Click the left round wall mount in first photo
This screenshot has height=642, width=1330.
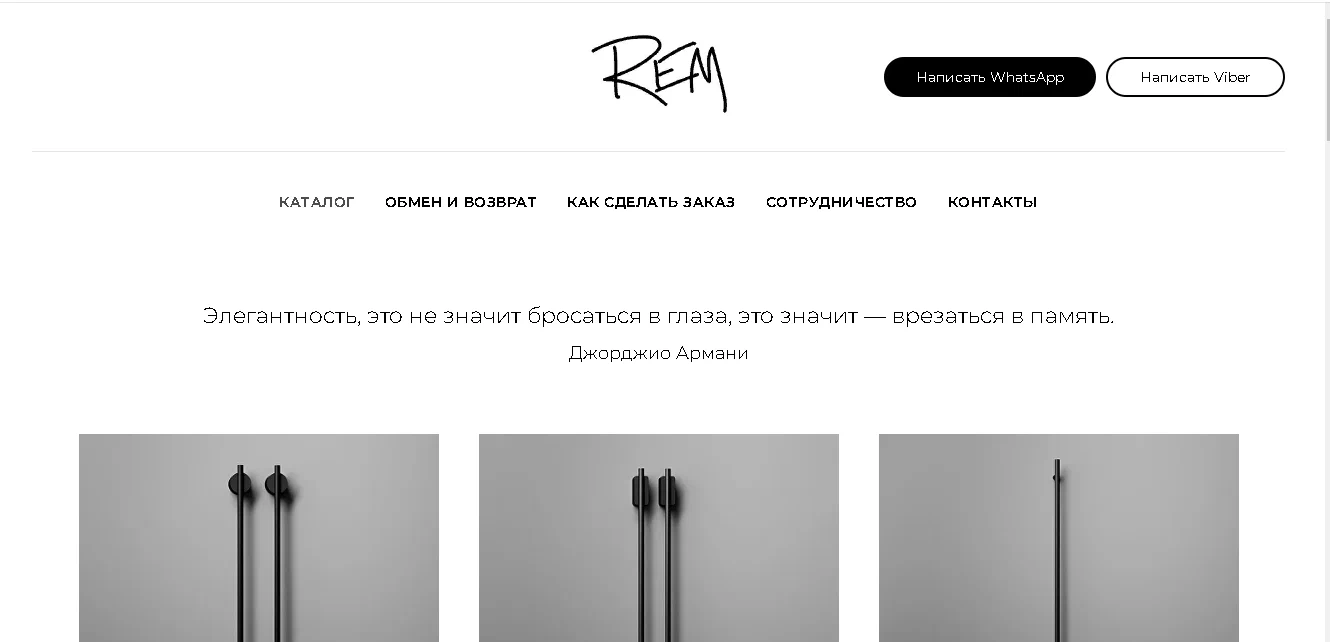tap(237, 486)
